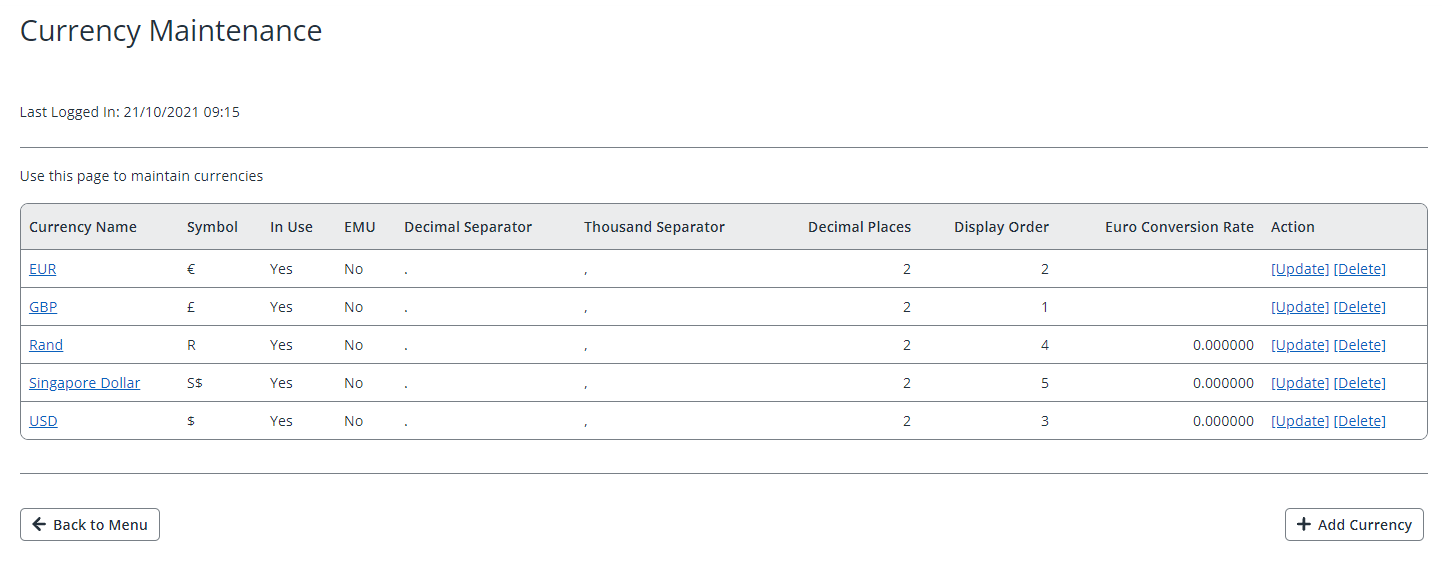Click Delete for the EUR row
Screen dimensions: 1442x567
tap(1360, 269)
